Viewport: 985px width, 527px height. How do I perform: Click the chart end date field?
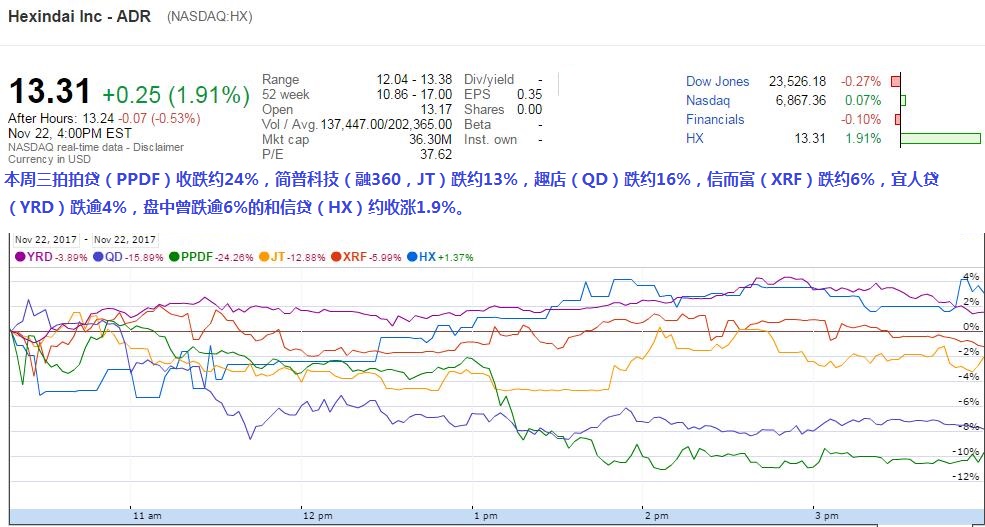tap(125, 239)
